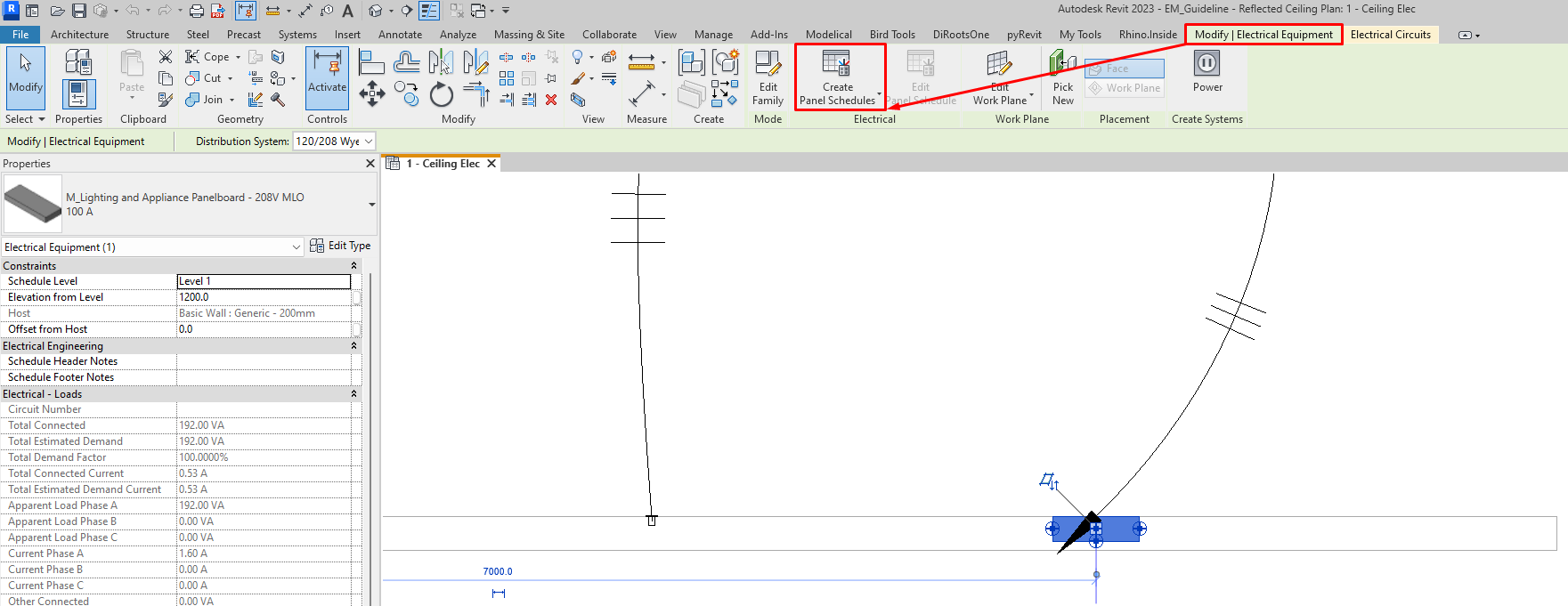Open the Select panel dropdown
Screen dimensions: 1568x606
(25, 119)
